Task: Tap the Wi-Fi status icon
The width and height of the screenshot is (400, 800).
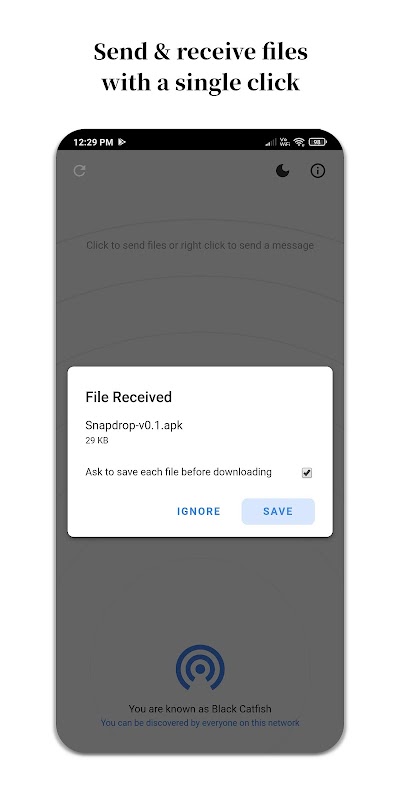Action: pyautogui.click(x=299, y=142)
